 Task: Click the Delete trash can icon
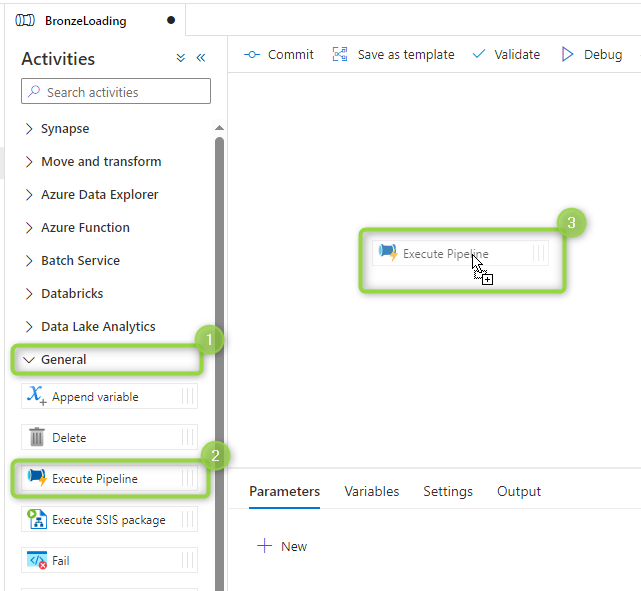[x=37, y=437]
